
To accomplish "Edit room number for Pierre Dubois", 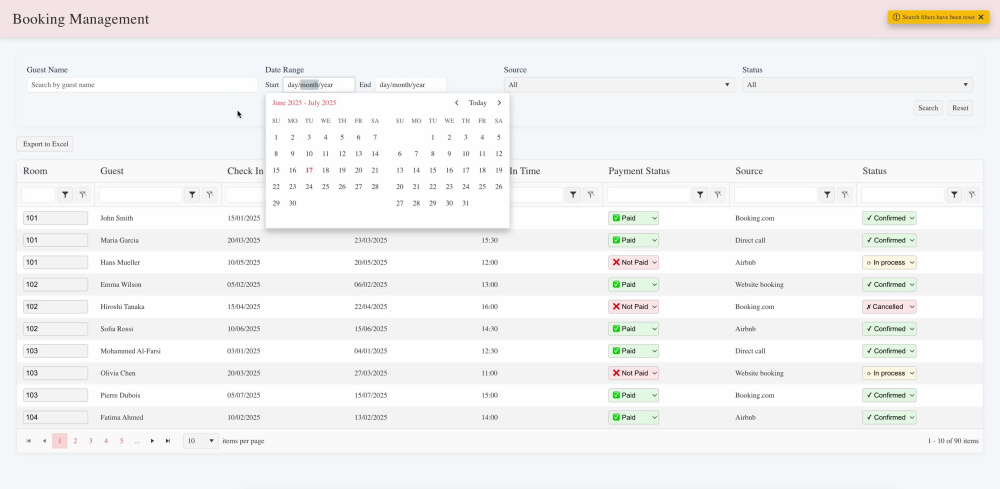I will [55, 395].
